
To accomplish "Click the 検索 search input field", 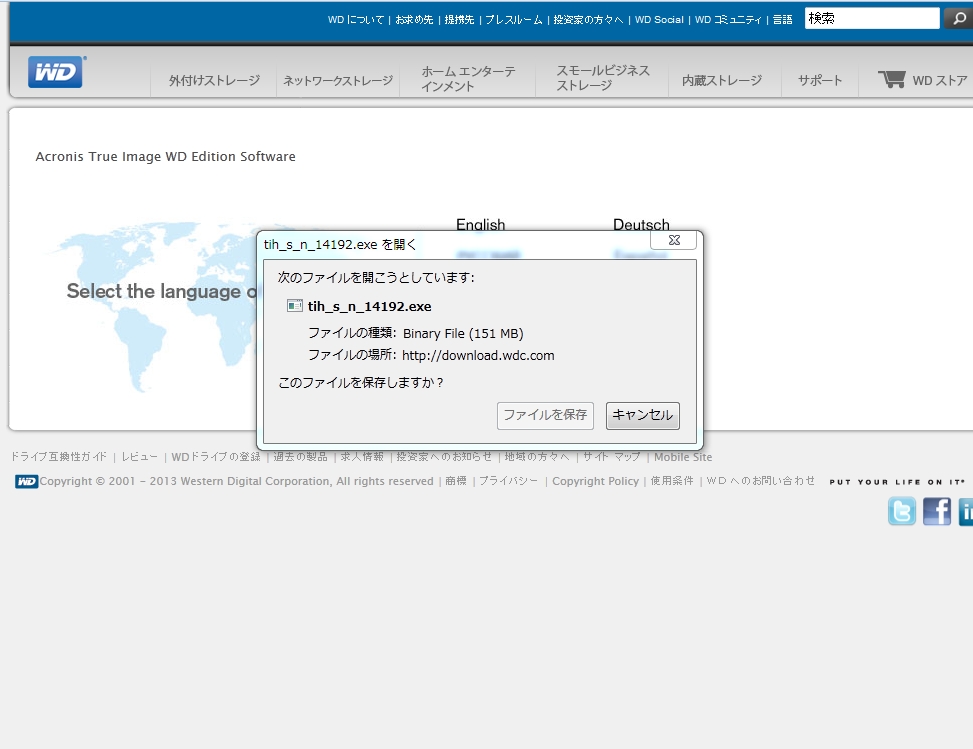I will click(871, 18).
